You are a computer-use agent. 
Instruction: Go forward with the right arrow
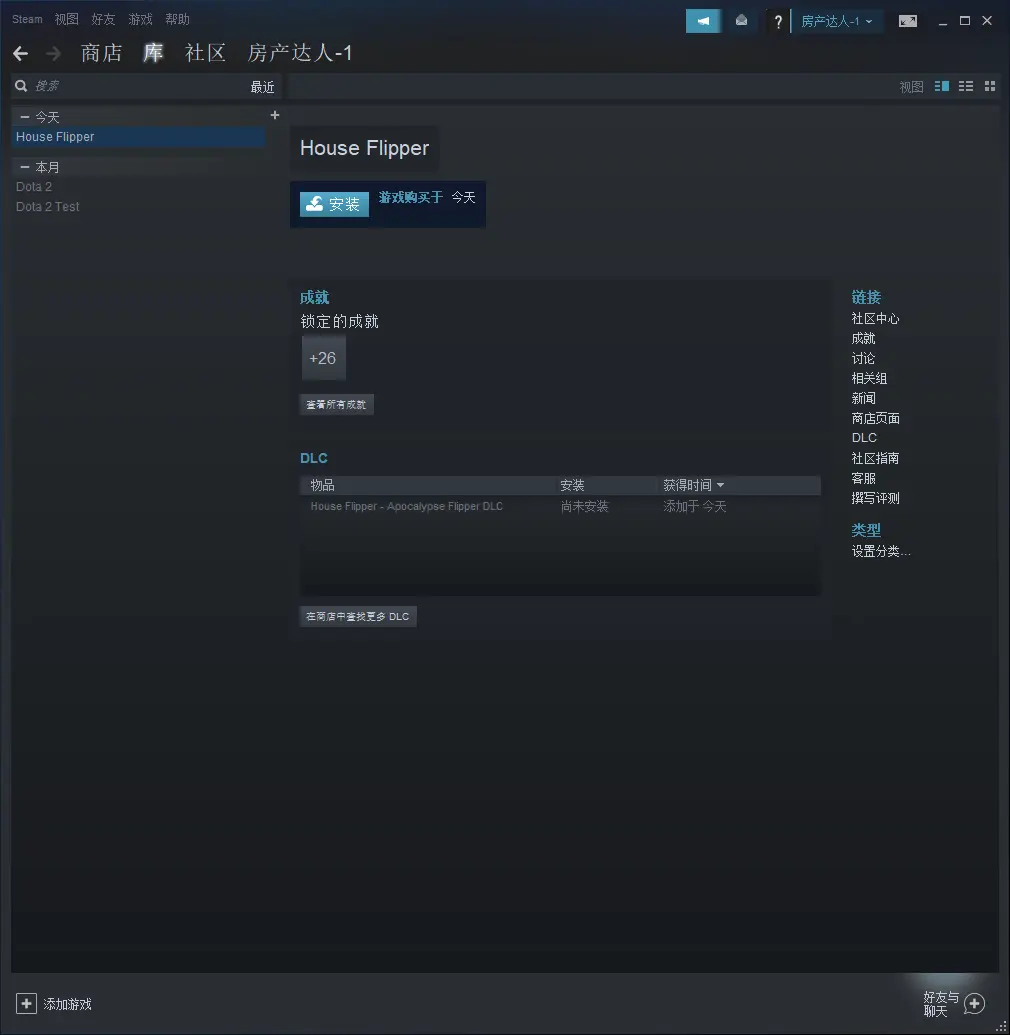53,53
